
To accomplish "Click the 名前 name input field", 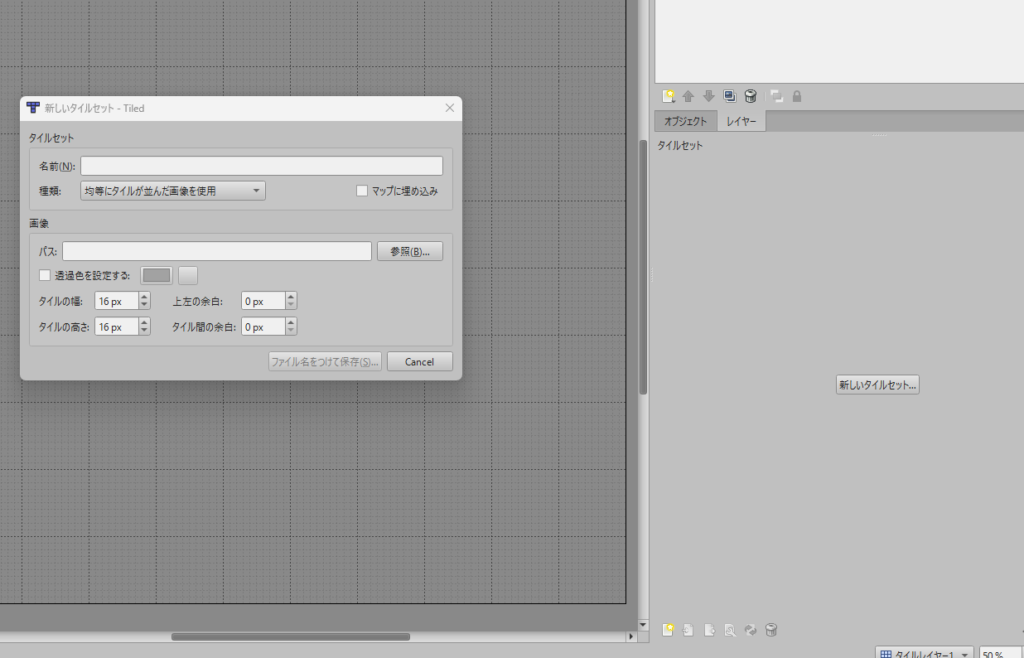I will coord(261,166).
